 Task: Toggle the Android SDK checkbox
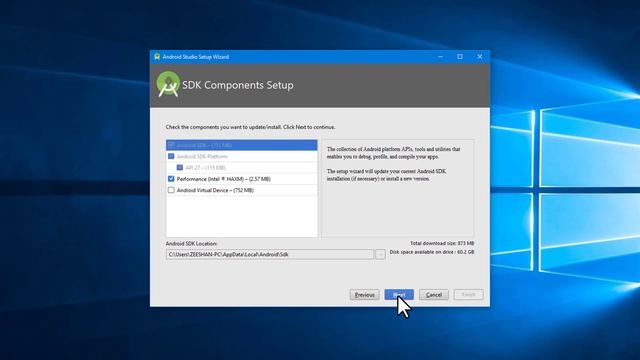[171, 145]
